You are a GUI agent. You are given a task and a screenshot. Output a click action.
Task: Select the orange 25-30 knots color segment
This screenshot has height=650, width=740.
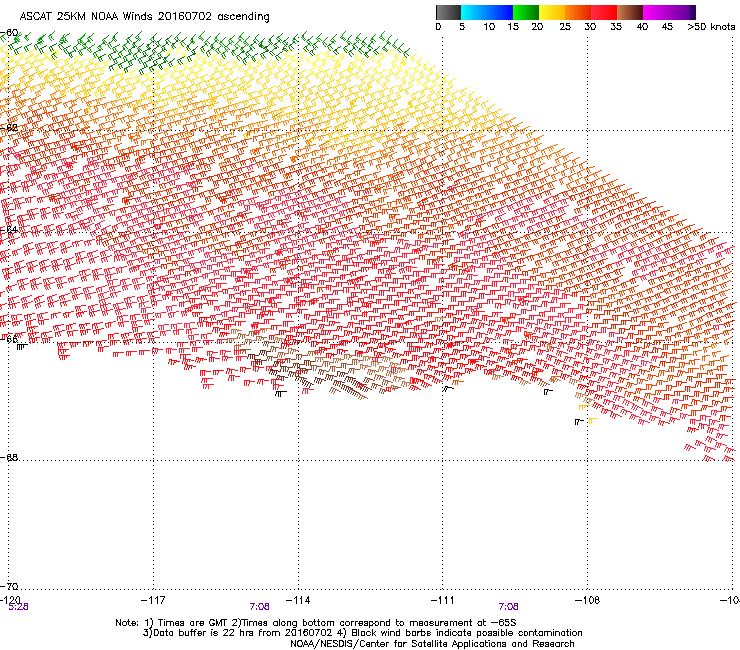578,12
